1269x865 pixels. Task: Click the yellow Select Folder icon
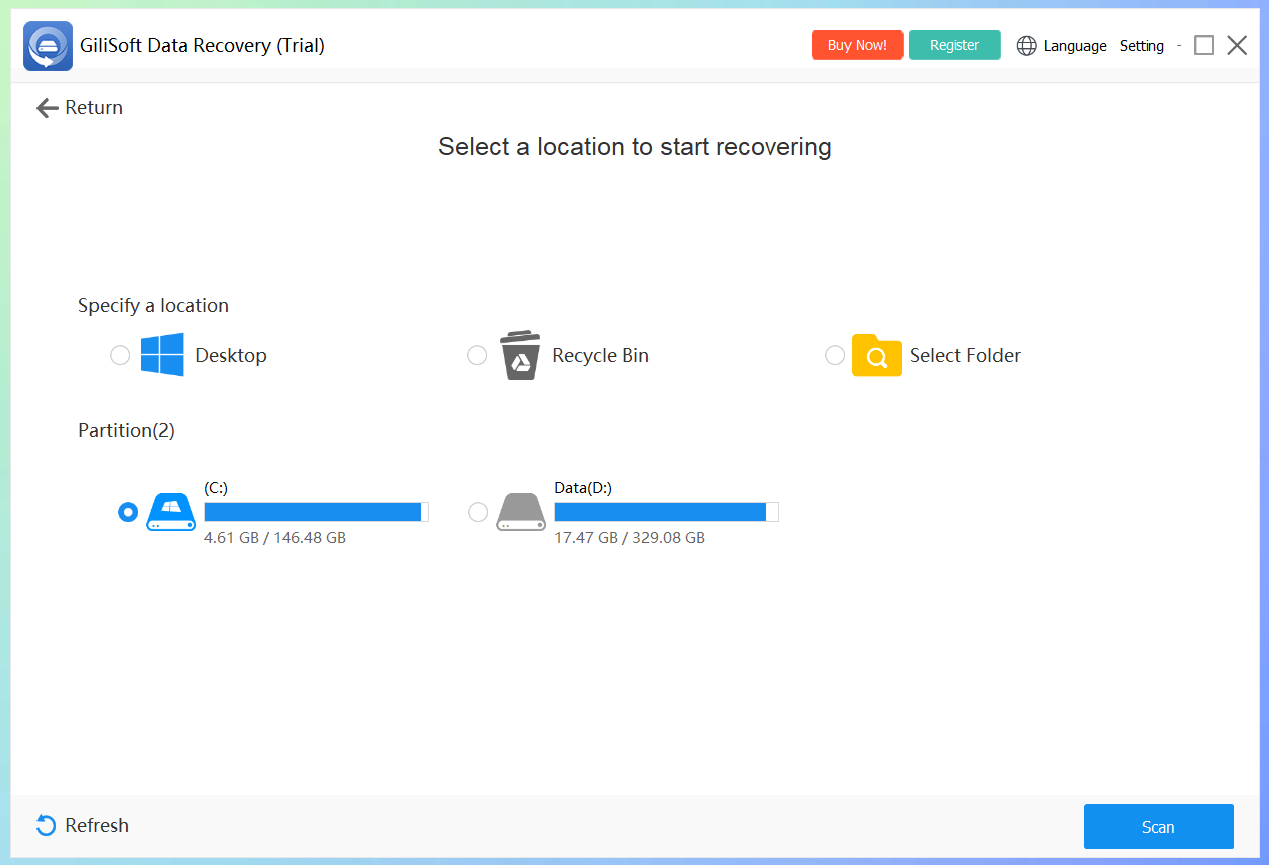click(x=877, y=355)
